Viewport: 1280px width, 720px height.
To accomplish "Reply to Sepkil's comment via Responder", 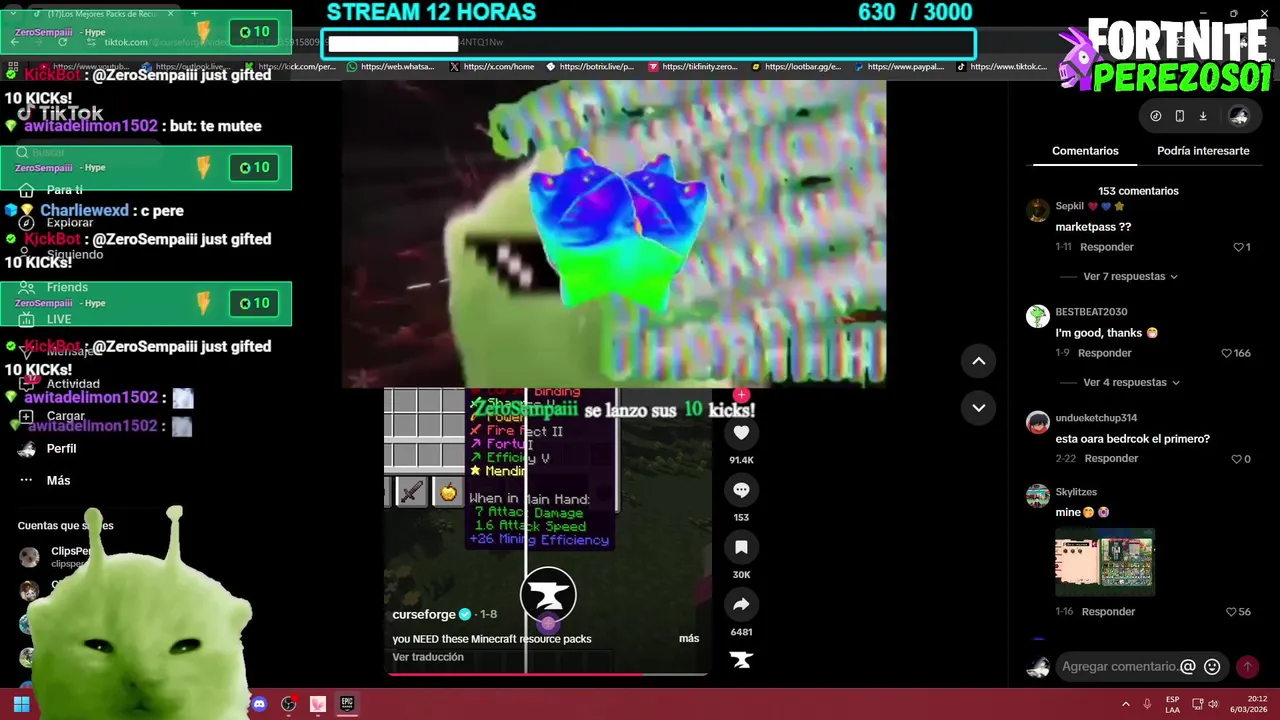I will 1106,247.
